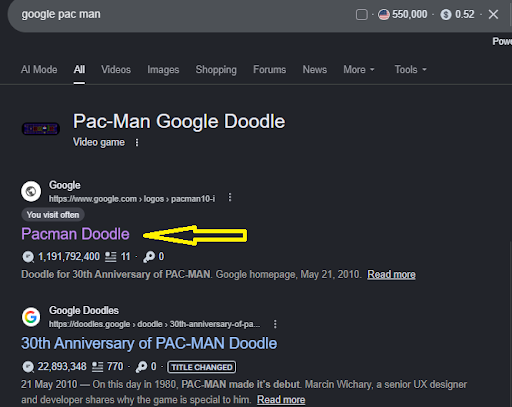Switch to the AI Mode tab

pyautogui.click(x=39, y=70)
